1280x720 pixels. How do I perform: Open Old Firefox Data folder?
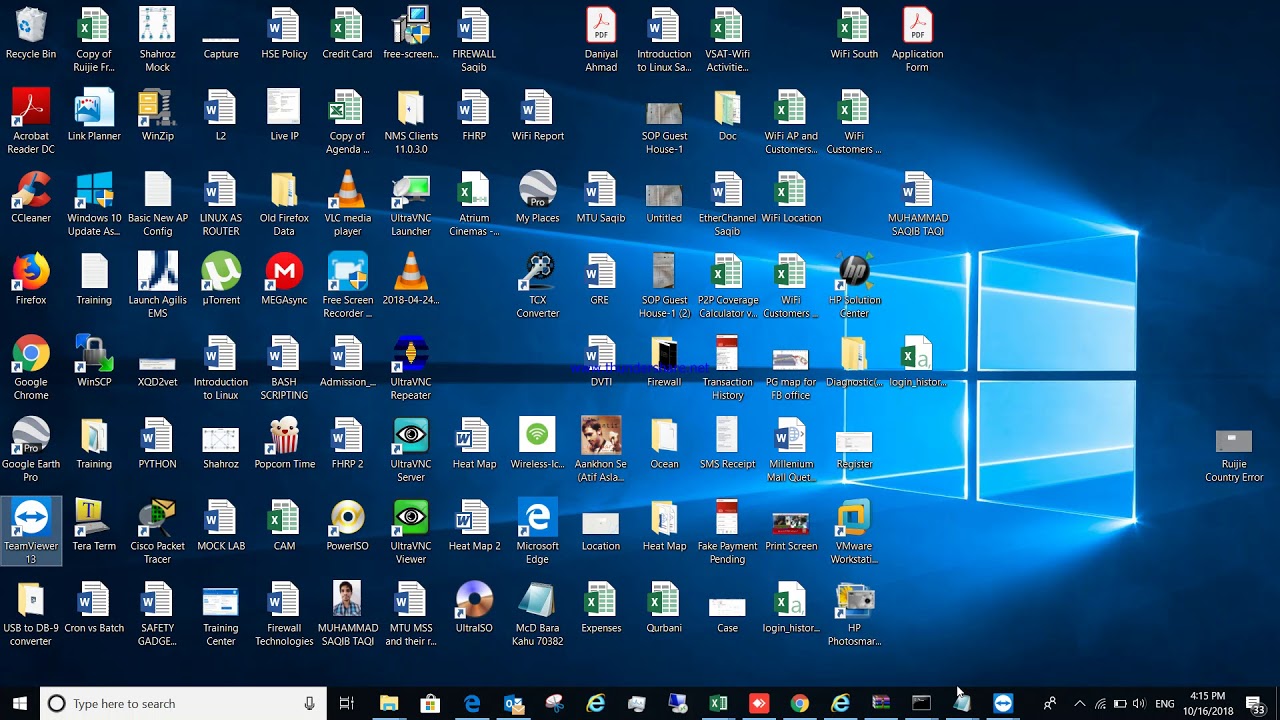pyautogui.click(x=284, y=204)
